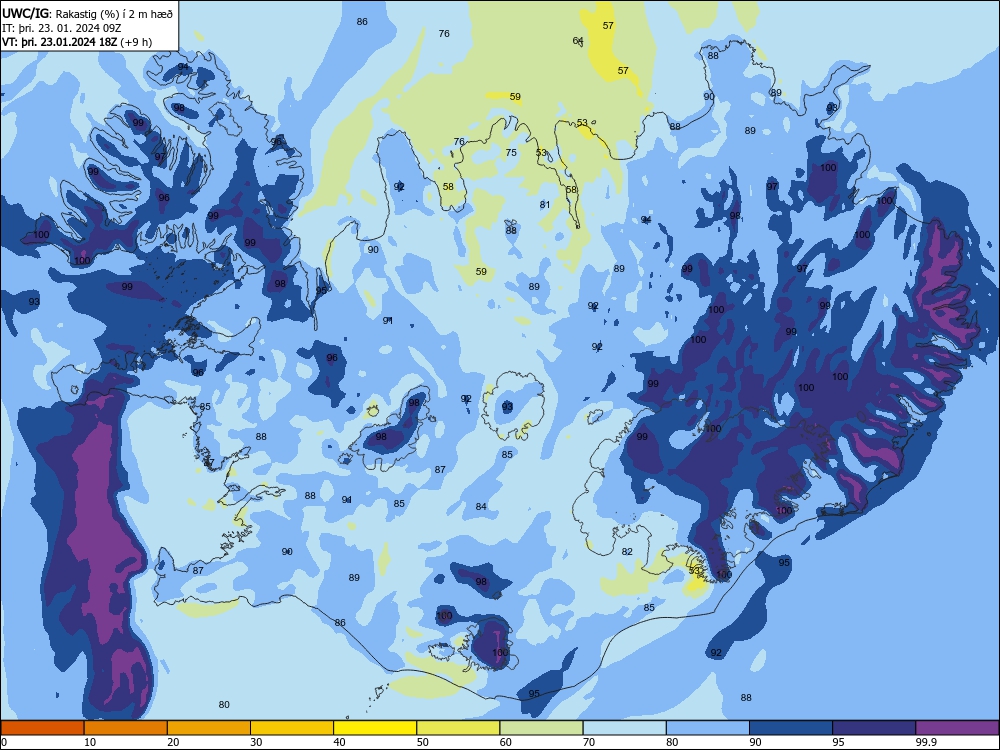Screen dimensions: 1000x750
Task: Click the 'VT: þri. 23.01.2024 18Z (+9 h)' line
Action: (77, 42)
